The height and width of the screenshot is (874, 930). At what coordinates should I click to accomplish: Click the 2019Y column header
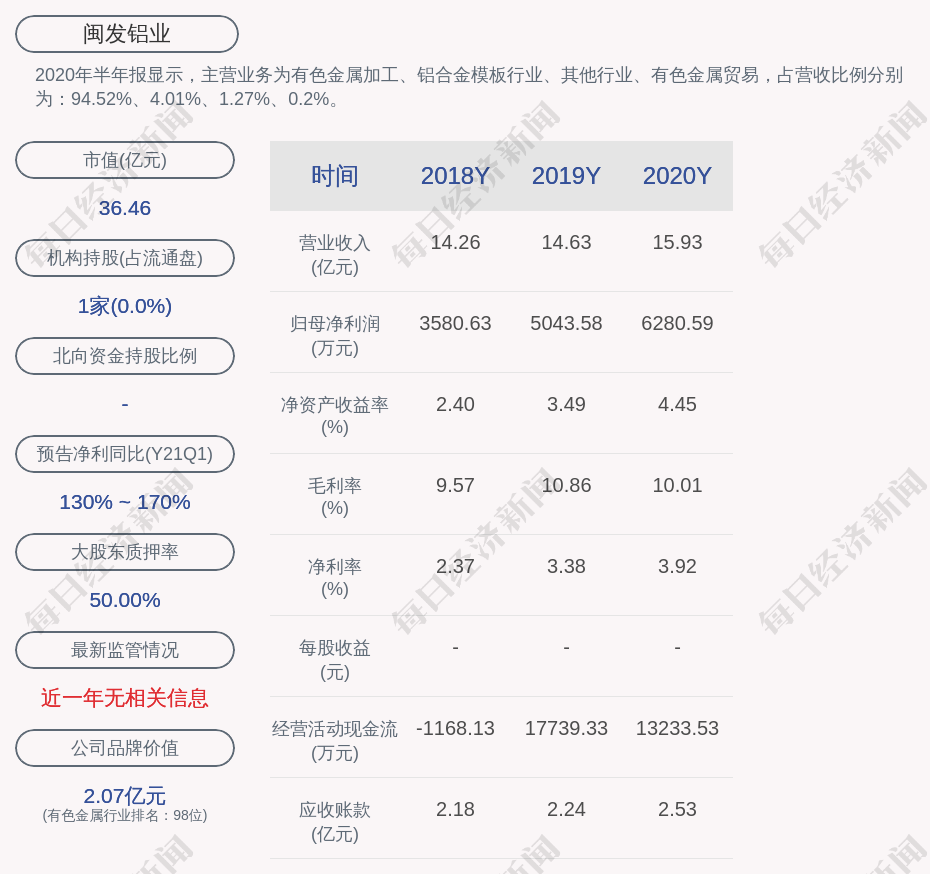[x=566, y=176]
